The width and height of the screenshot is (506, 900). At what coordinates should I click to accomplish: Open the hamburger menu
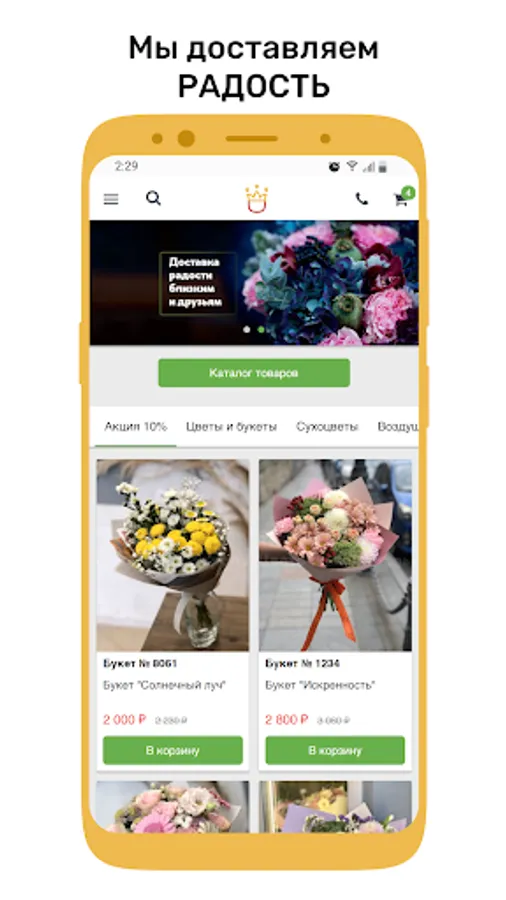[x=111, y=199]
